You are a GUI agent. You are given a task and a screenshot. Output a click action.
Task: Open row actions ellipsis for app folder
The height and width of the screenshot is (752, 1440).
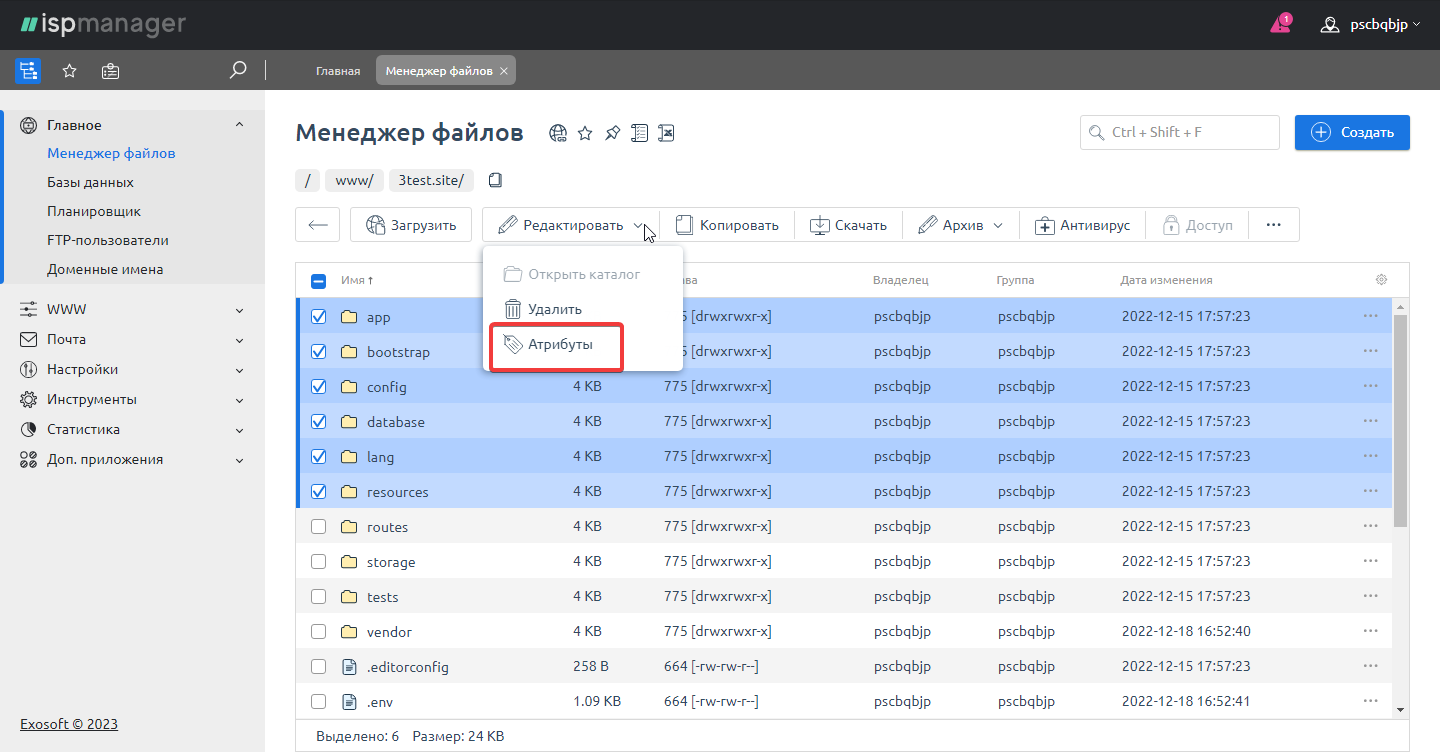pos(1370,316)
